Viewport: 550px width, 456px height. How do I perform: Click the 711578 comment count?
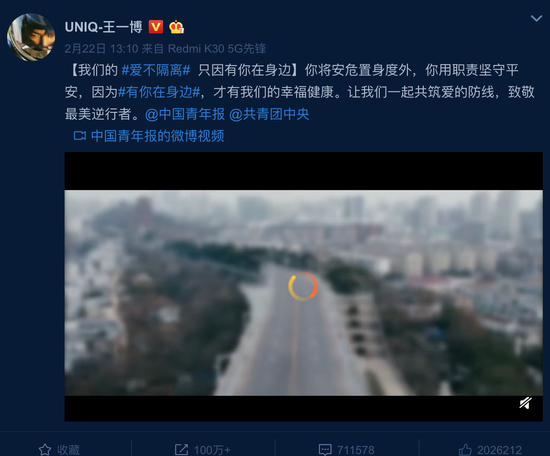tap(356, 450)
